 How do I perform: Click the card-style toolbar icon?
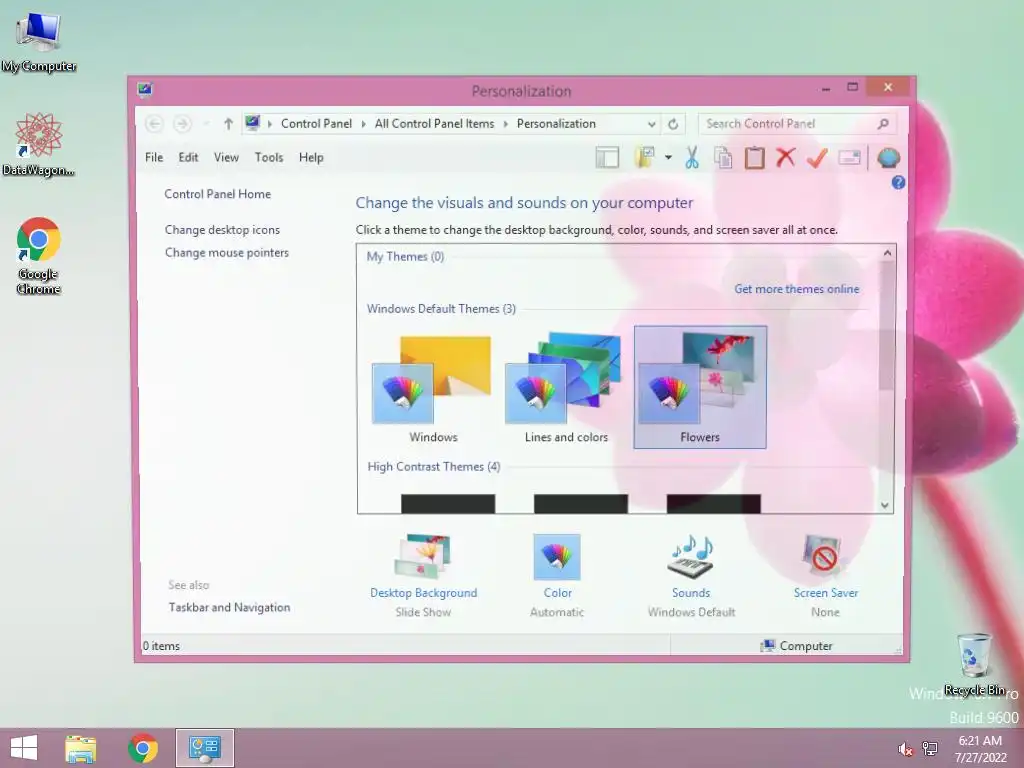(x=849, y=157)
